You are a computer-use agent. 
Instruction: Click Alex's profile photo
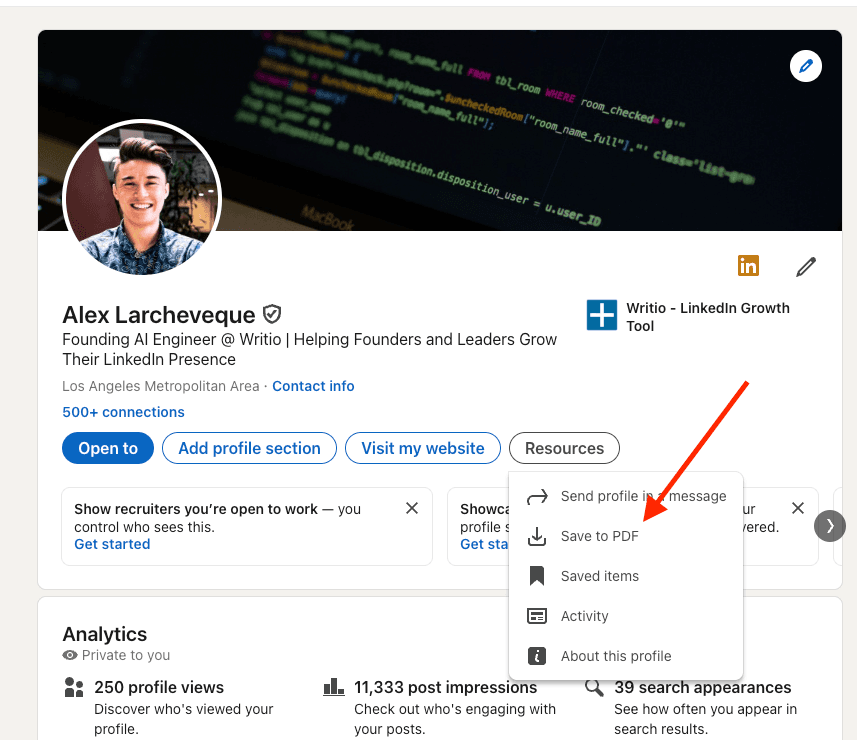click(x=142, y=198)
